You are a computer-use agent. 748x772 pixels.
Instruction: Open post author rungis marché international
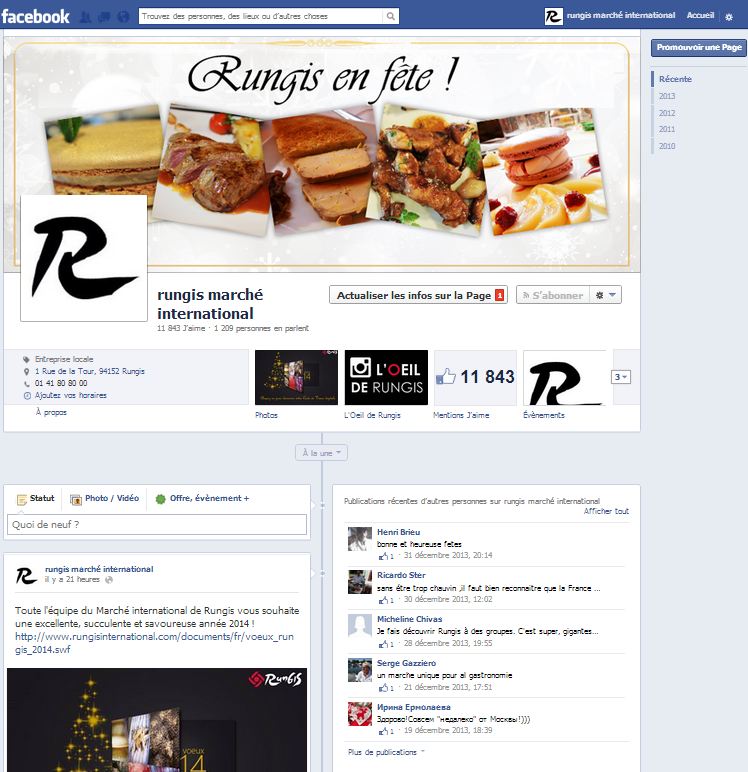pos(99,569)
